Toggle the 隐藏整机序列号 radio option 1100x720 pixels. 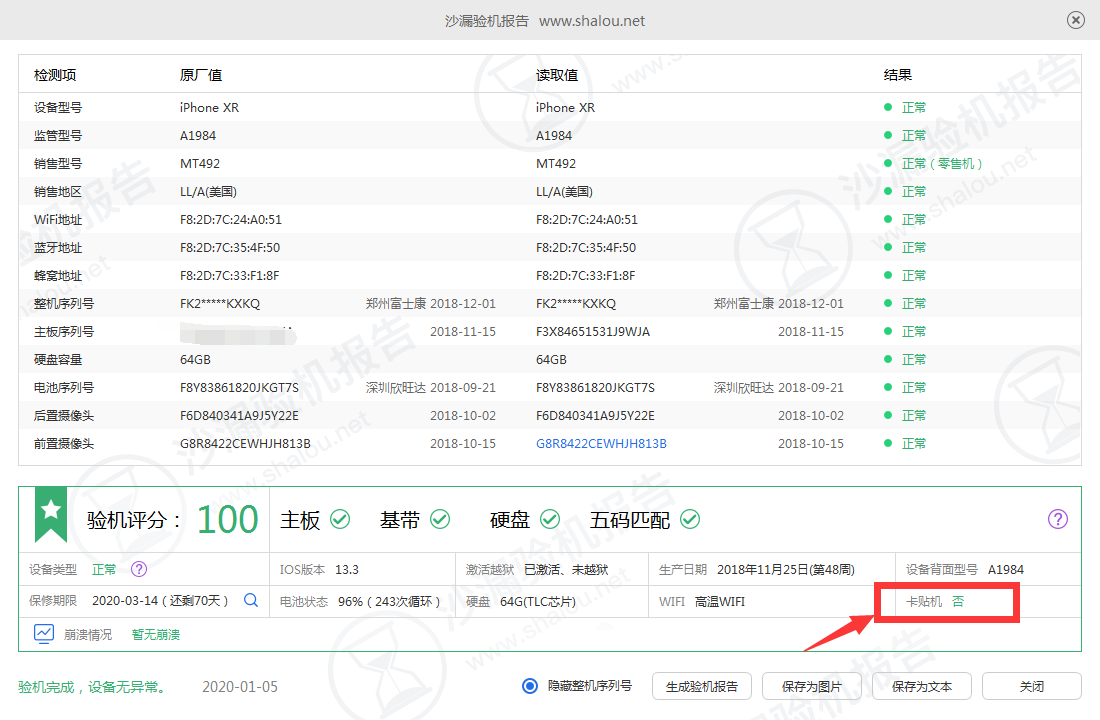(x=530, y=686)
